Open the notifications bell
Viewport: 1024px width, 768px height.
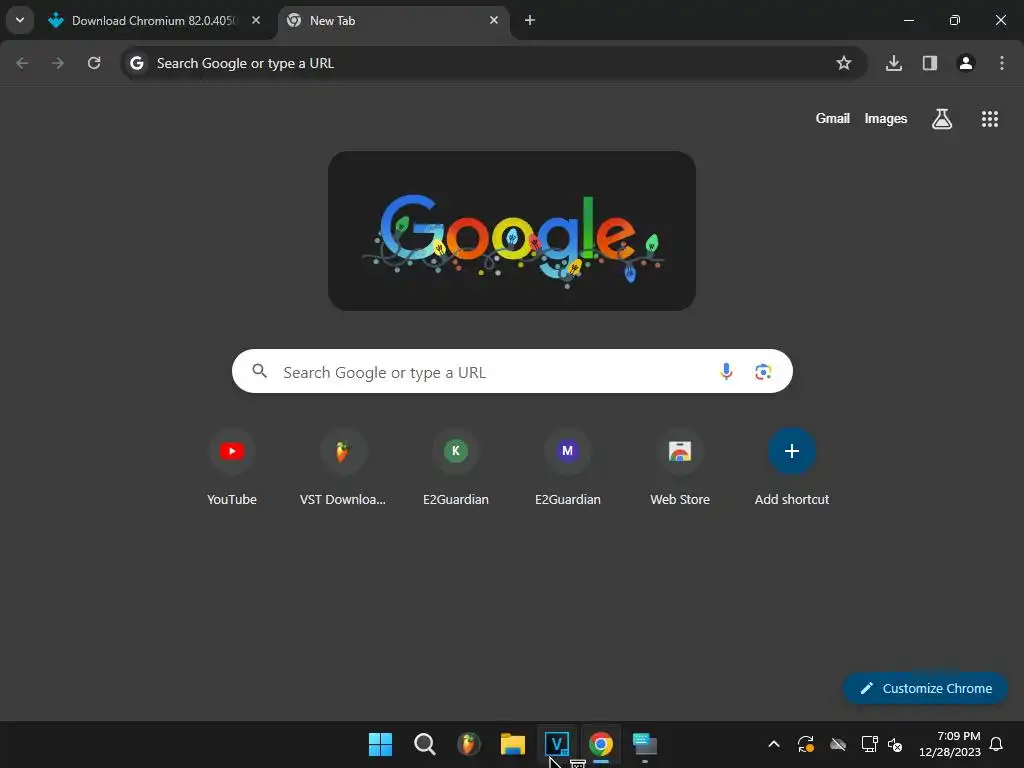tap(996, 744)
